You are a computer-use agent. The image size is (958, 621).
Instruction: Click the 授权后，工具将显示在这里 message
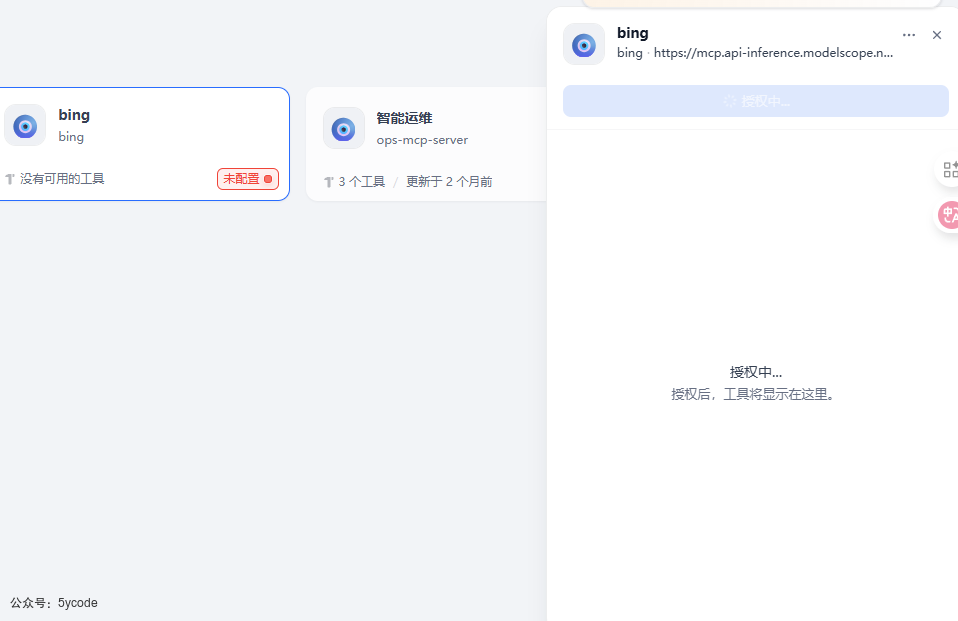755,394
